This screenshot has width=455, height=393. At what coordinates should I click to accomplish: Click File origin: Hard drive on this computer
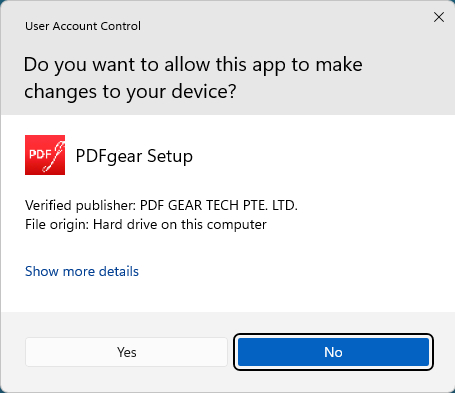tap(146, 225)
